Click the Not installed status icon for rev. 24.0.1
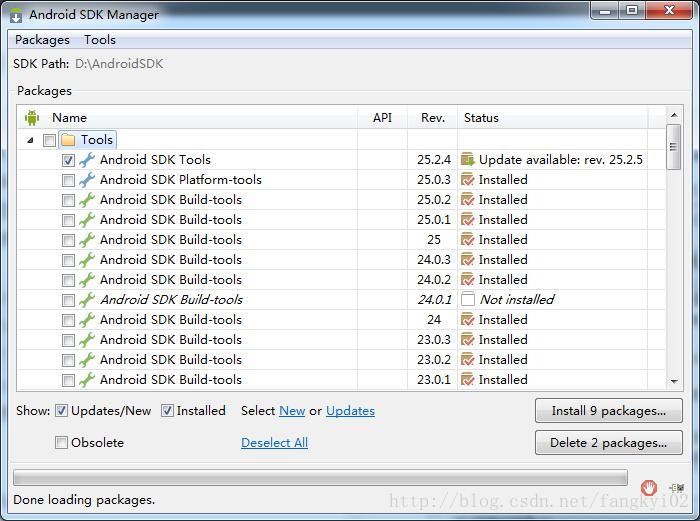The width and height of the screenshot is (700, 521). pos(467,300)
